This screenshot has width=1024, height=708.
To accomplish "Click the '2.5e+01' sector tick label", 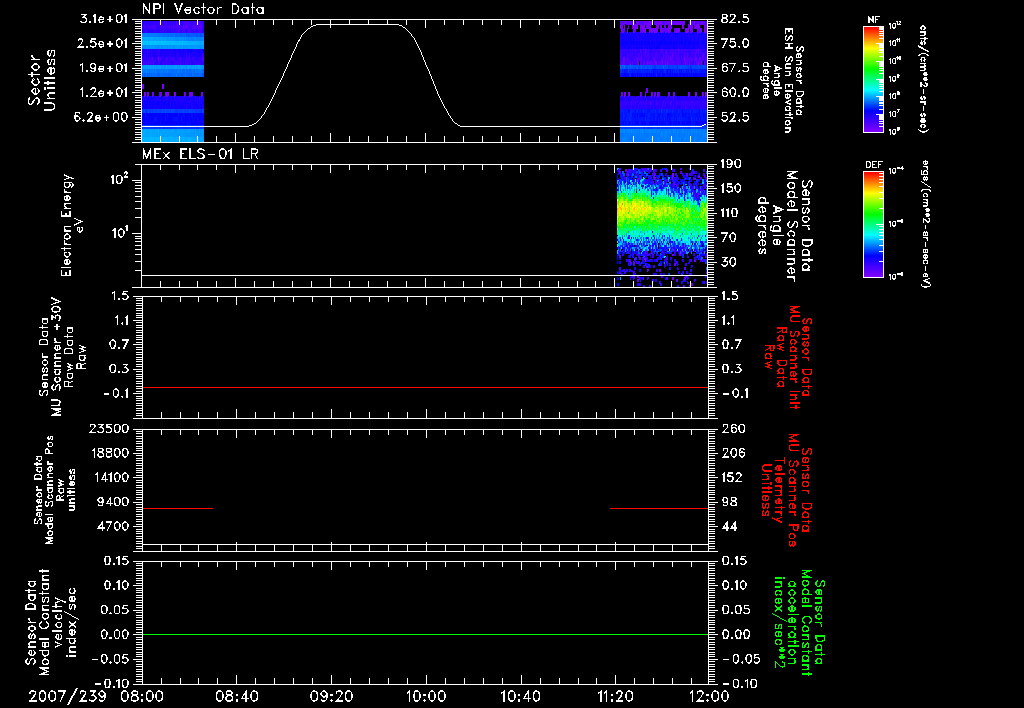I will [x=104, y=43].
